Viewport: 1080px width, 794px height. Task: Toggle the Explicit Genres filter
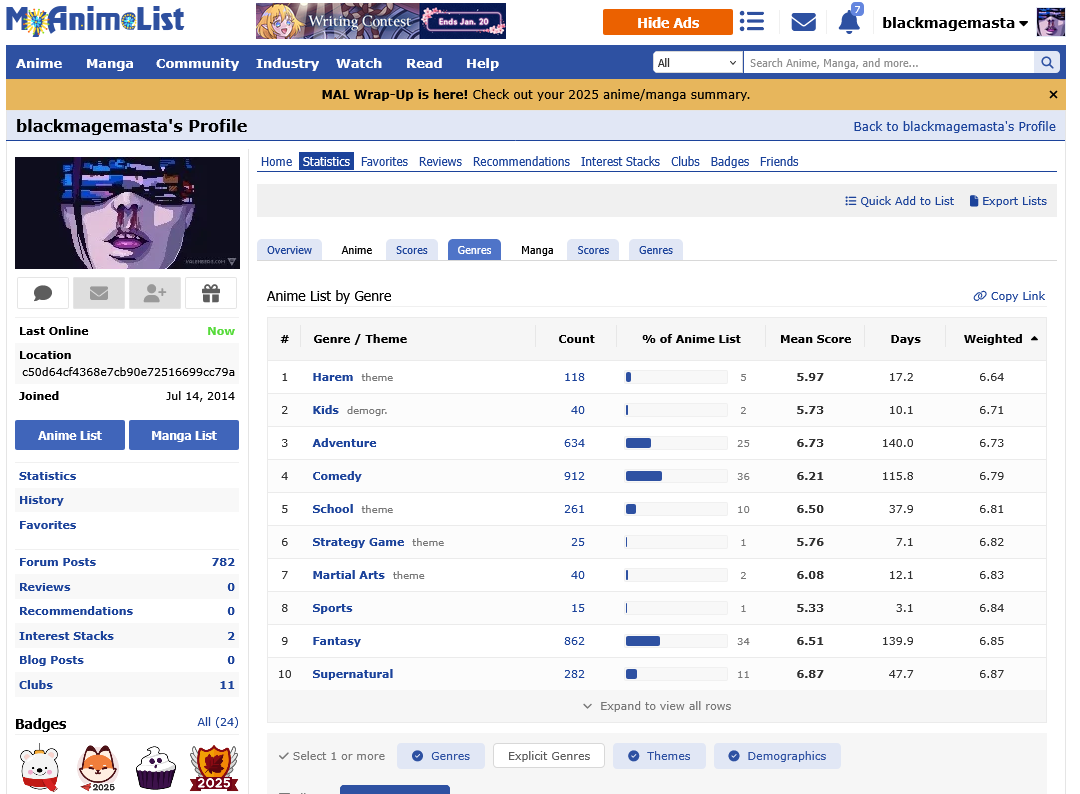549,756
